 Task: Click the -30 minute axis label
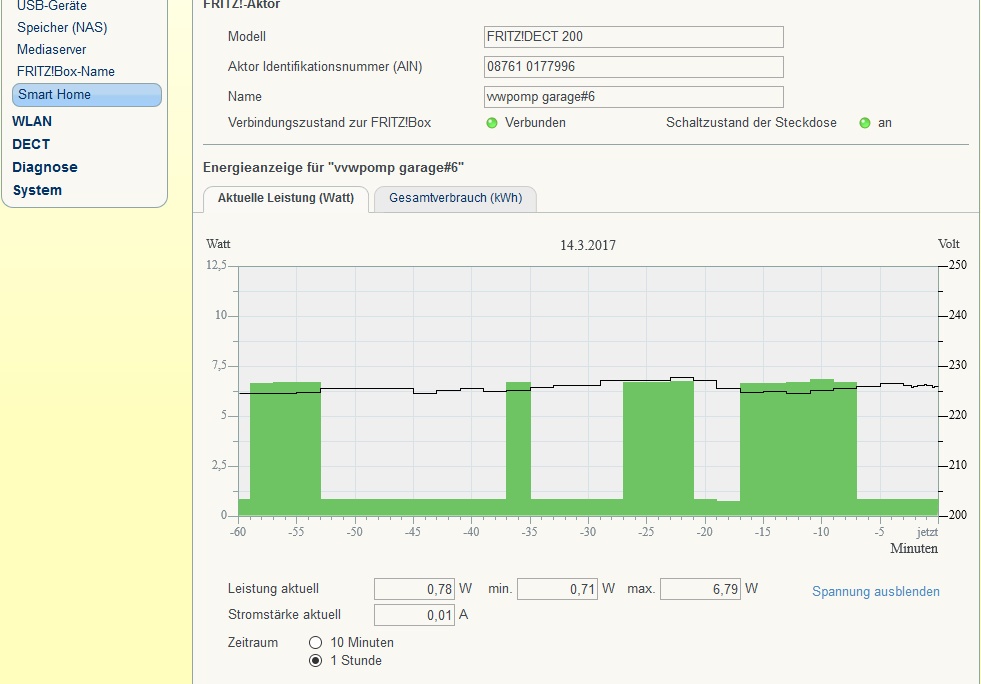[587, 532]
